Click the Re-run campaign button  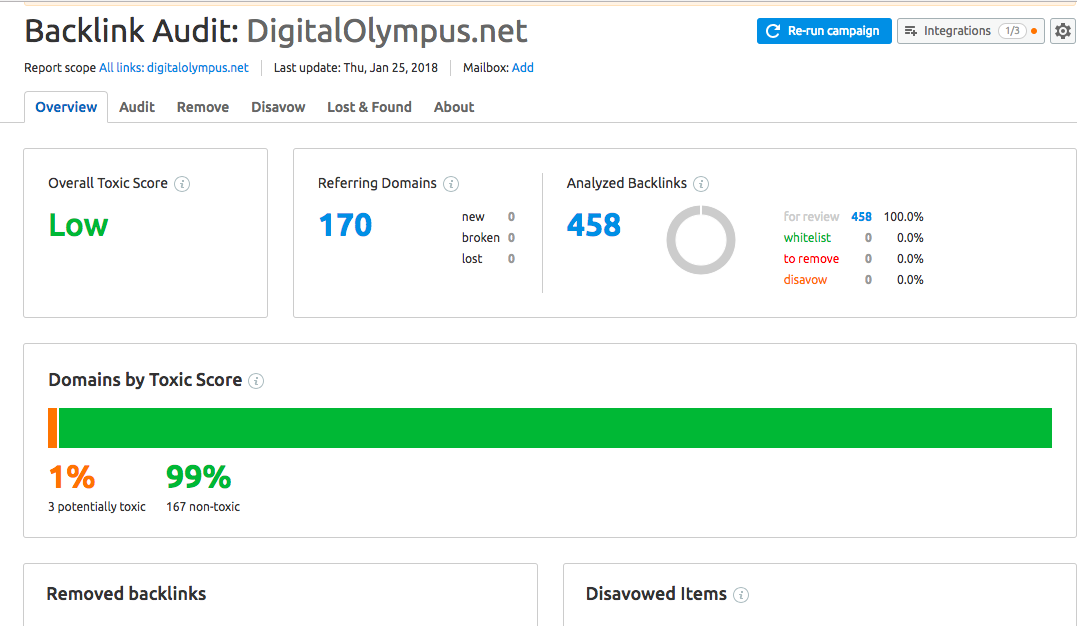coord(824,31)
